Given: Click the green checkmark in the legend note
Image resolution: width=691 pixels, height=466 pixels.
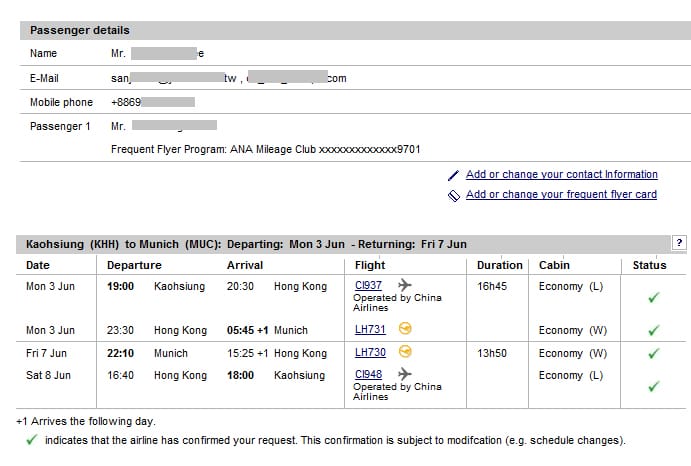Looking at the screenshot, I should pyautogui.click(x=32, y=440).
